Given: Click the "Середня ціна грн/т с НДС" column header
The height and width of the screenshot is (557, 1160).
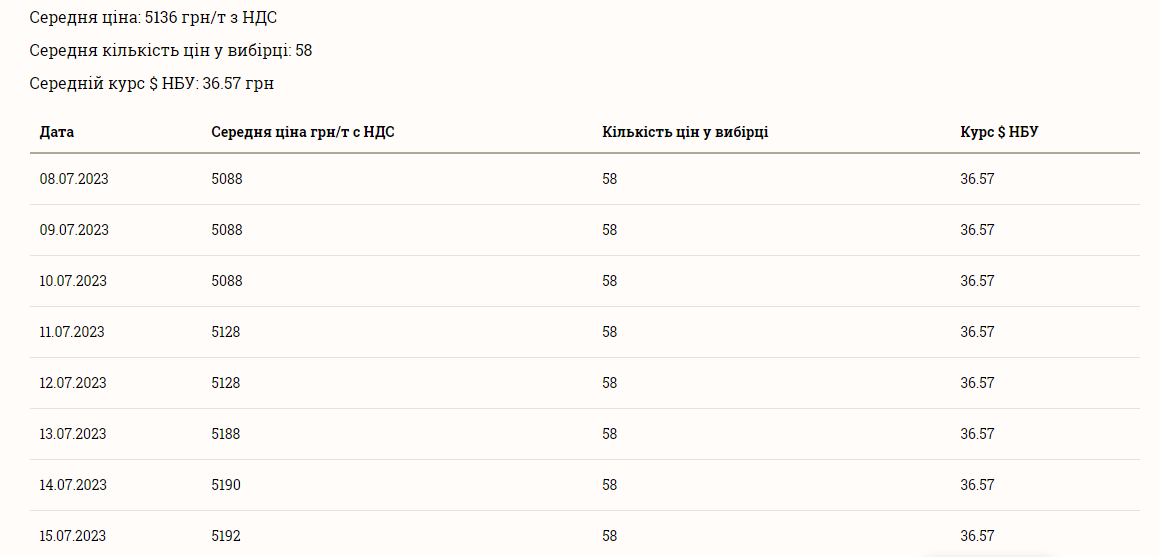Looking at the screenshot, I should pos(303,132).
